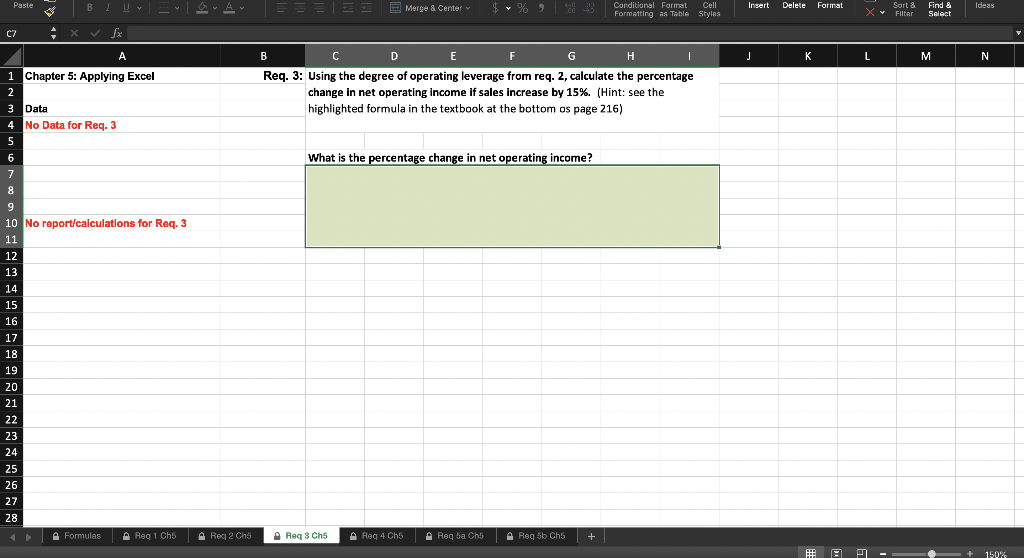Click the Insert cells button
Viewport: 1024px width, 558px height.
coord(758,5)
